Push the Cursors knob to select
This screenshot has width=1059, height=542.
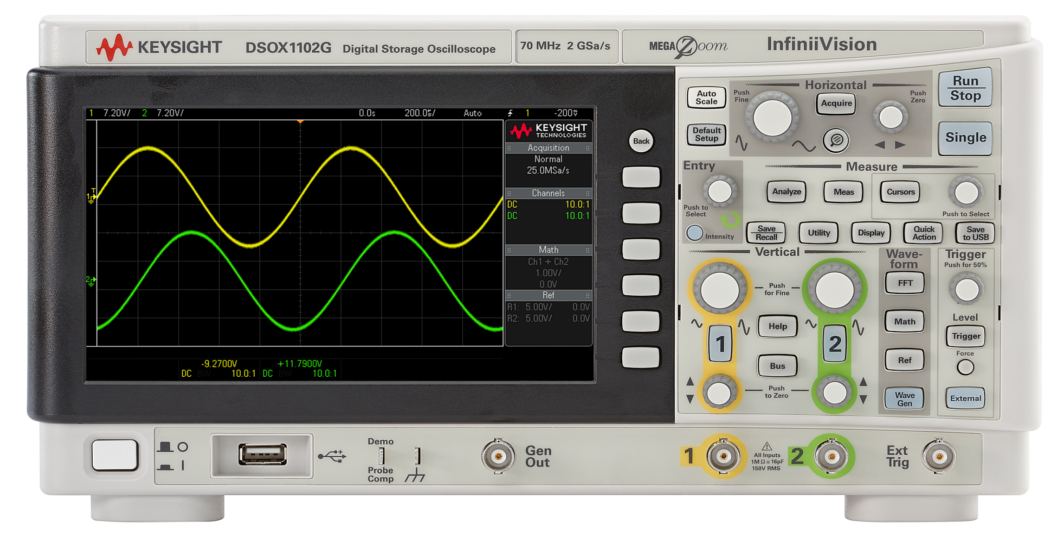[965, 192]
